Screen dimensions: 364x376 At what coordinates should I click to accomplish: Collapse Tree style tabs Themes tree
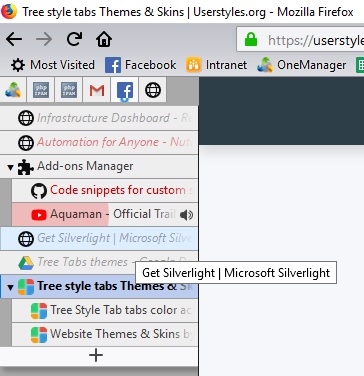tap(10, 287)
